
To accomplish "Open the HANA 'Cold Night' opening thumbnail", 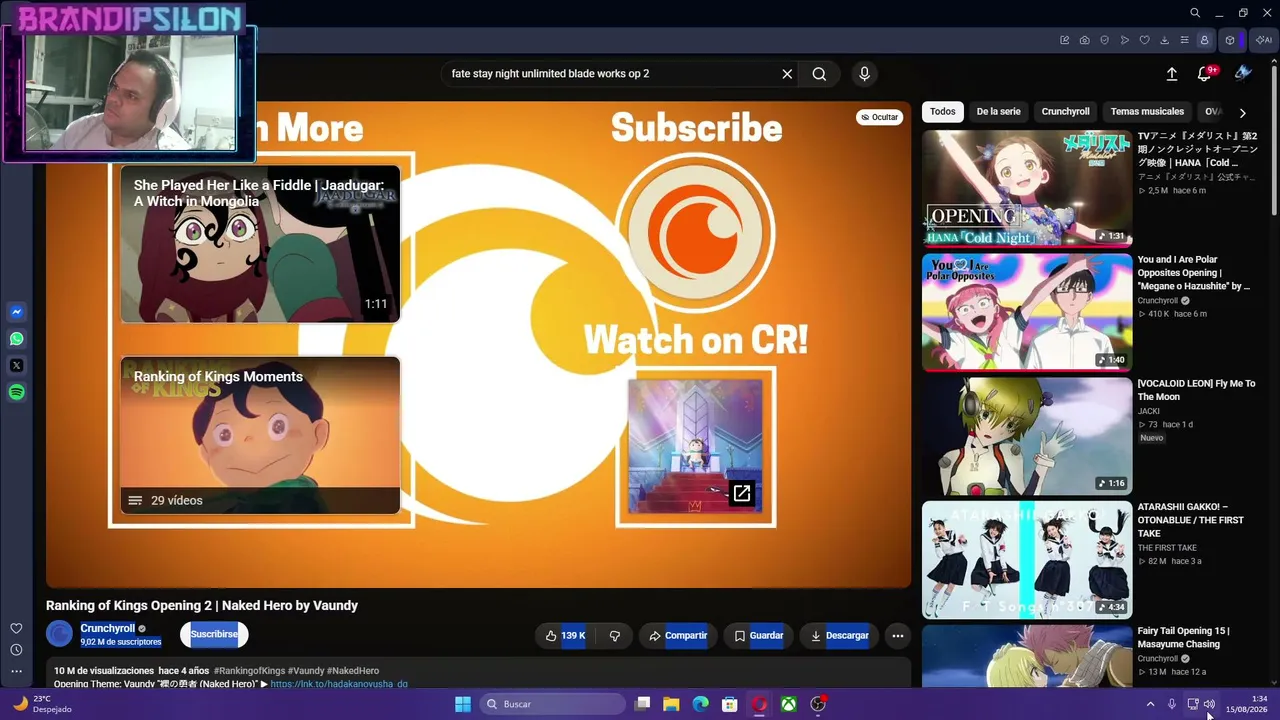I will click(x=1027, y=188).
